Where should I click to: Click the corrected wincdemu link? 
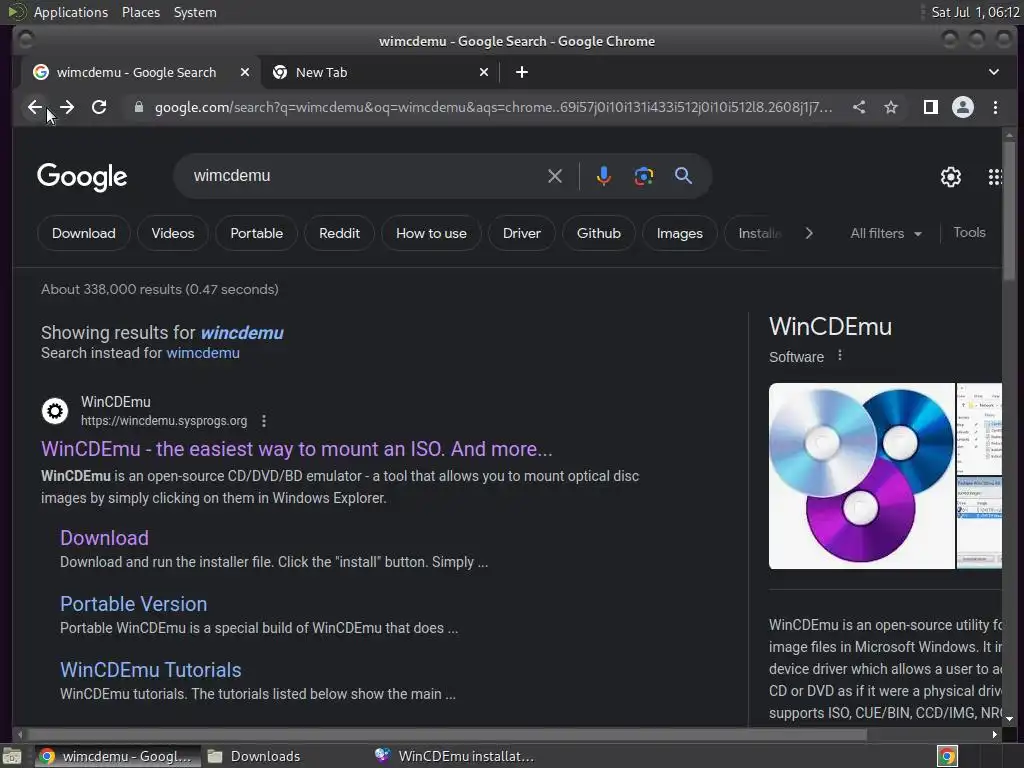[242, 333]
